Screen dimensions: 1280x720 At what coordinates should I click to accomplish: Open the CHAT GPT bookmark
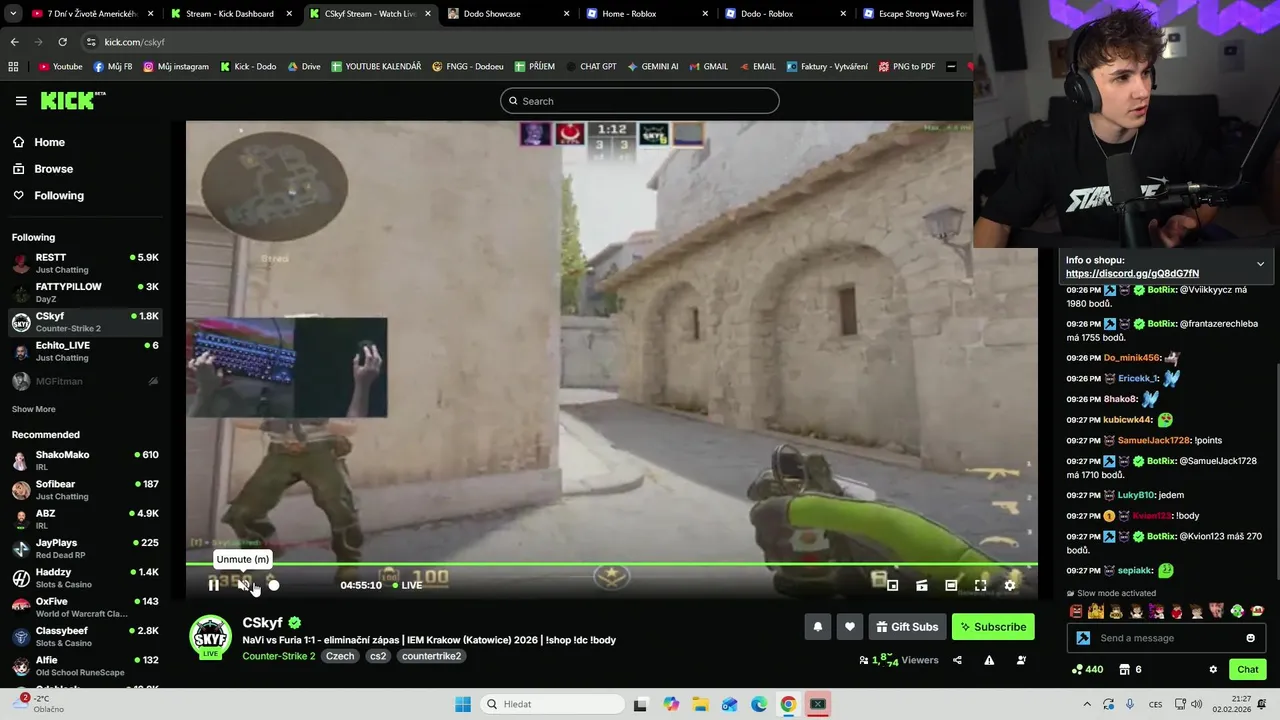[x=591, y=67]
